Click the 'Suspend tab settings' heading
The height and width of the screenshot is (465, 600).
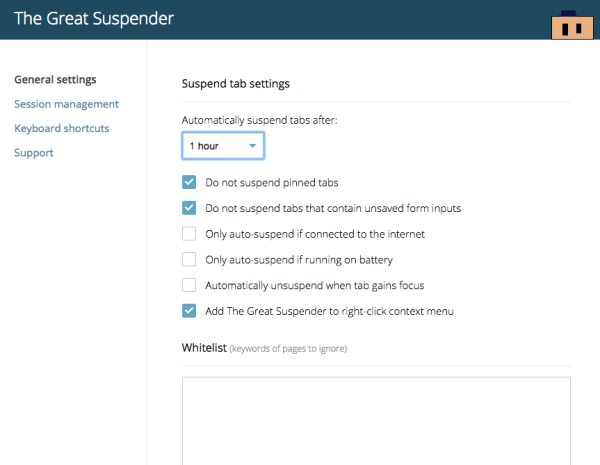click(x=236, y=84)
